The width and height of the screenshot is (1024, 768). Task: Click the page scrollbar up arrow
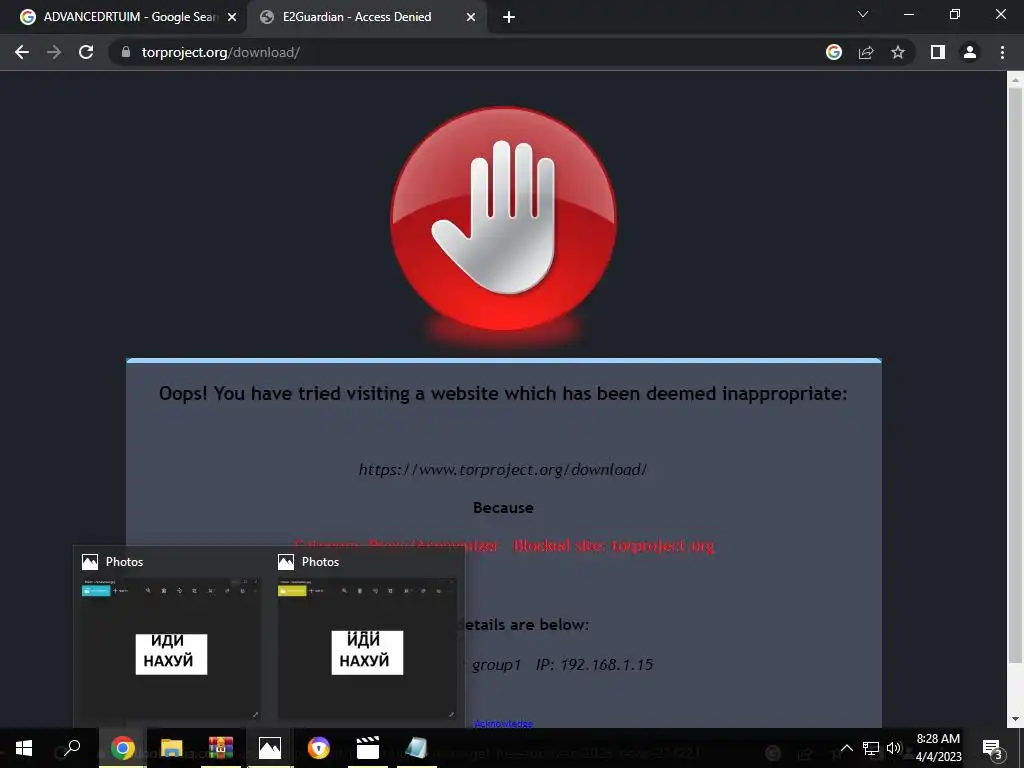click(1015, 81)
